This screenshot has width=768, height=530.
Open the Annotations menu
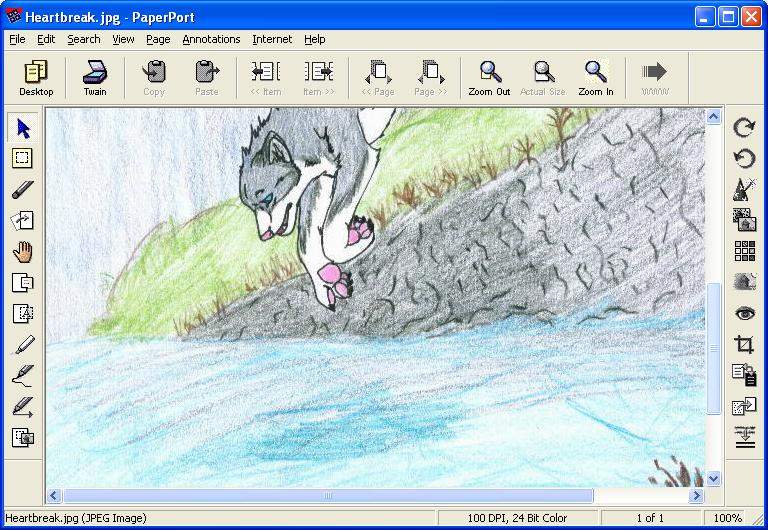(211, 39)
